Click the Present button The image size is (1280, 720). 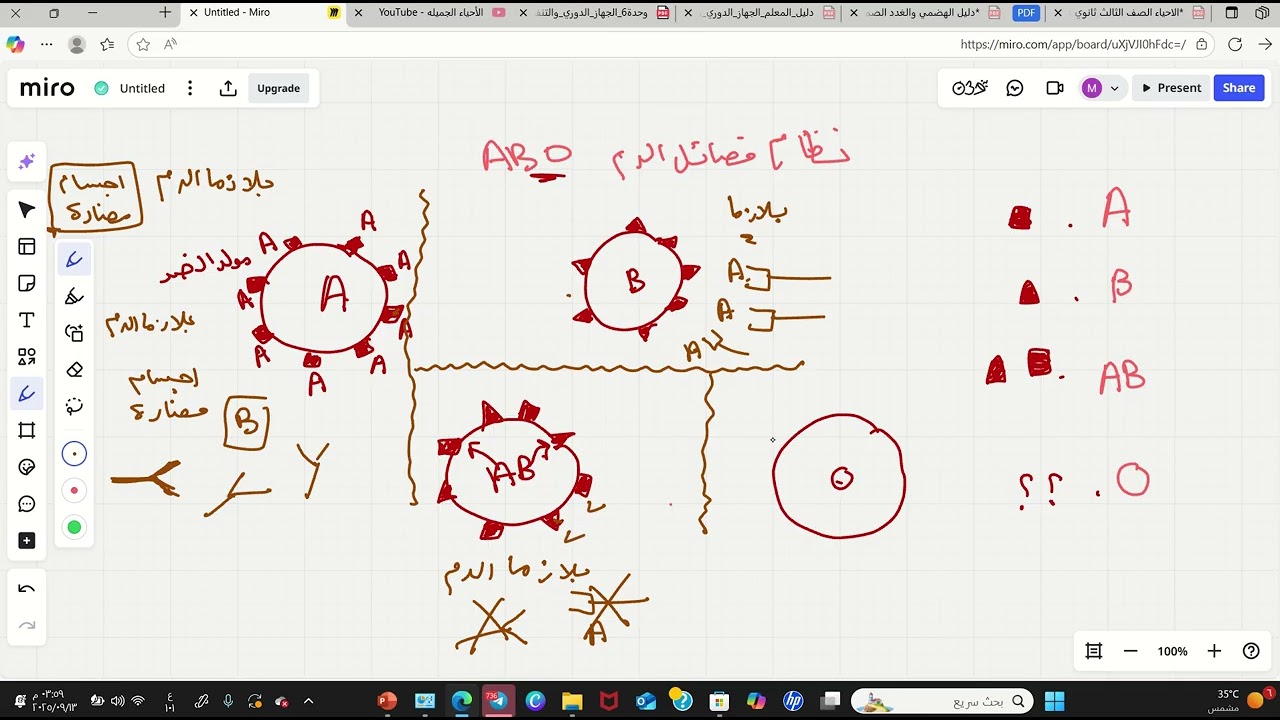point(1171,88)
